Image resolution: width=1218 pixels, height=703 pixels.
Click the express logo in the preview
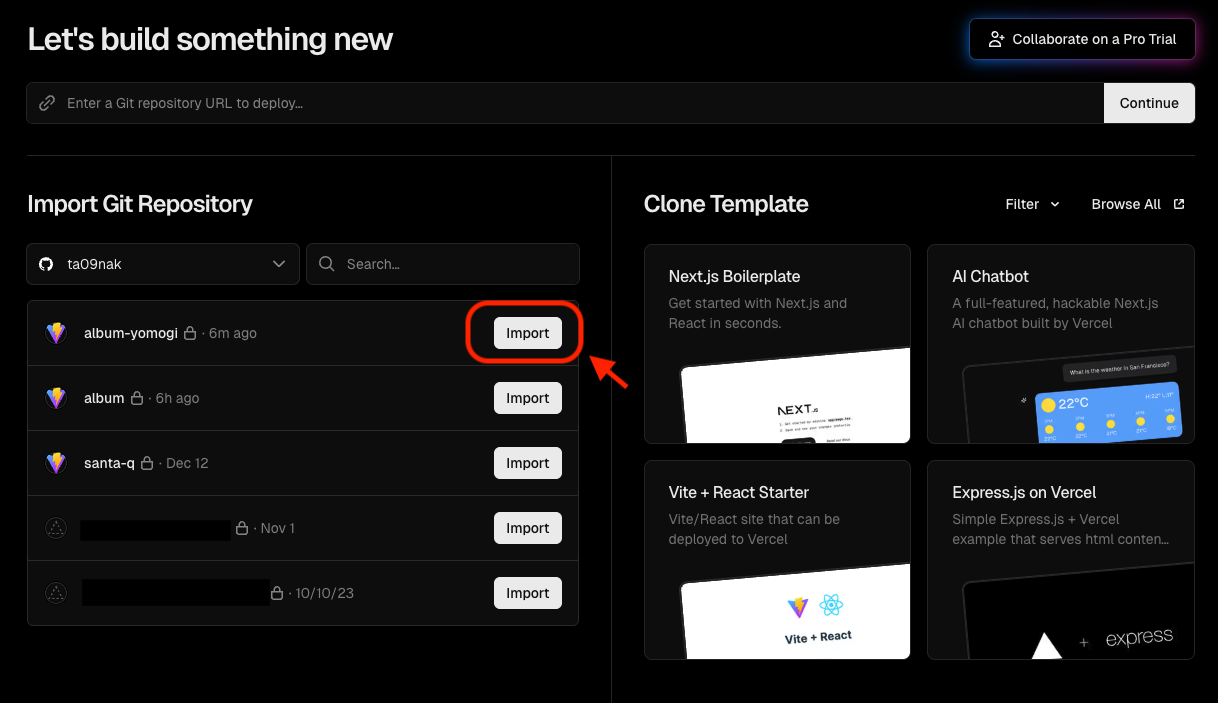[x=1139, y=638]
